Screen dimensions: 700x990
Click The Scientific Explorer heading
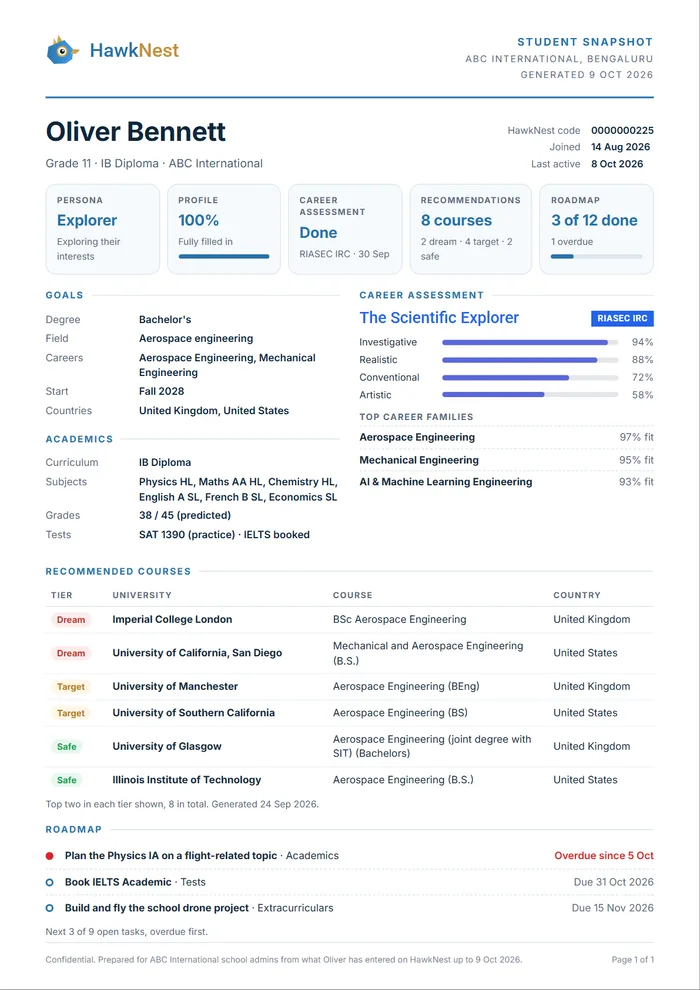[439, 318]
